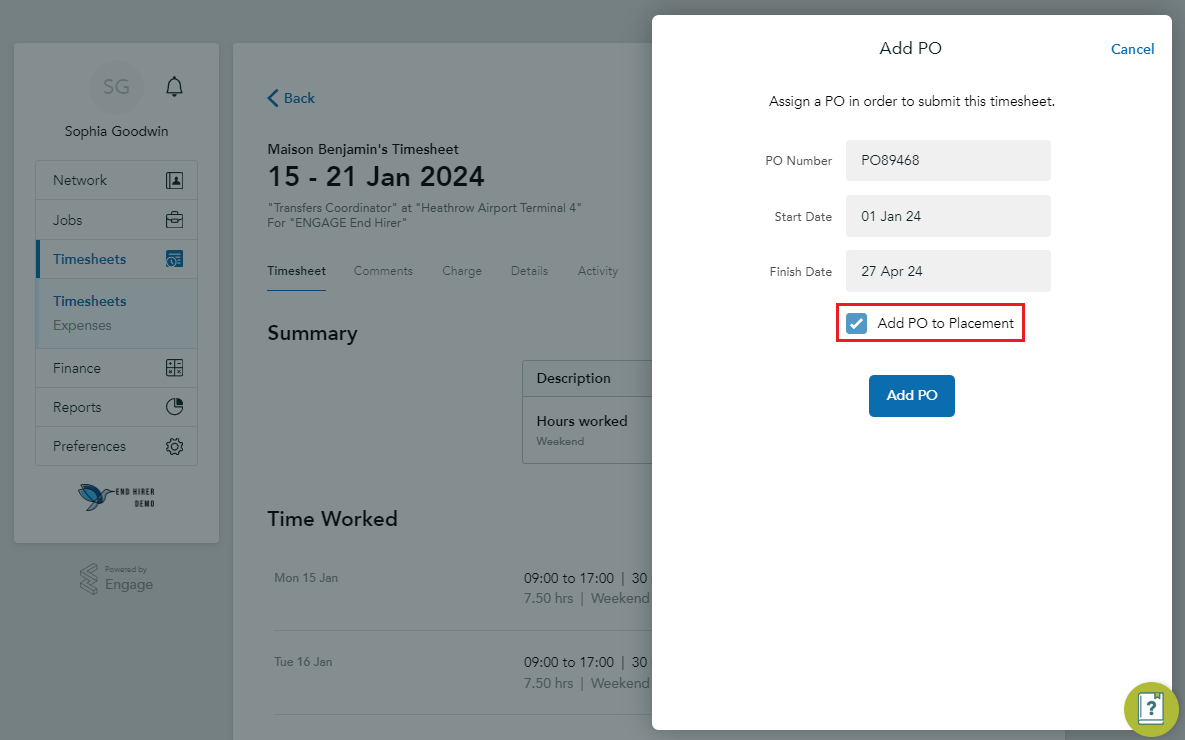The image size is (1185, 740).
Task: Click Maison Benjamin's Timesheet title
Action: coord(363,150)
